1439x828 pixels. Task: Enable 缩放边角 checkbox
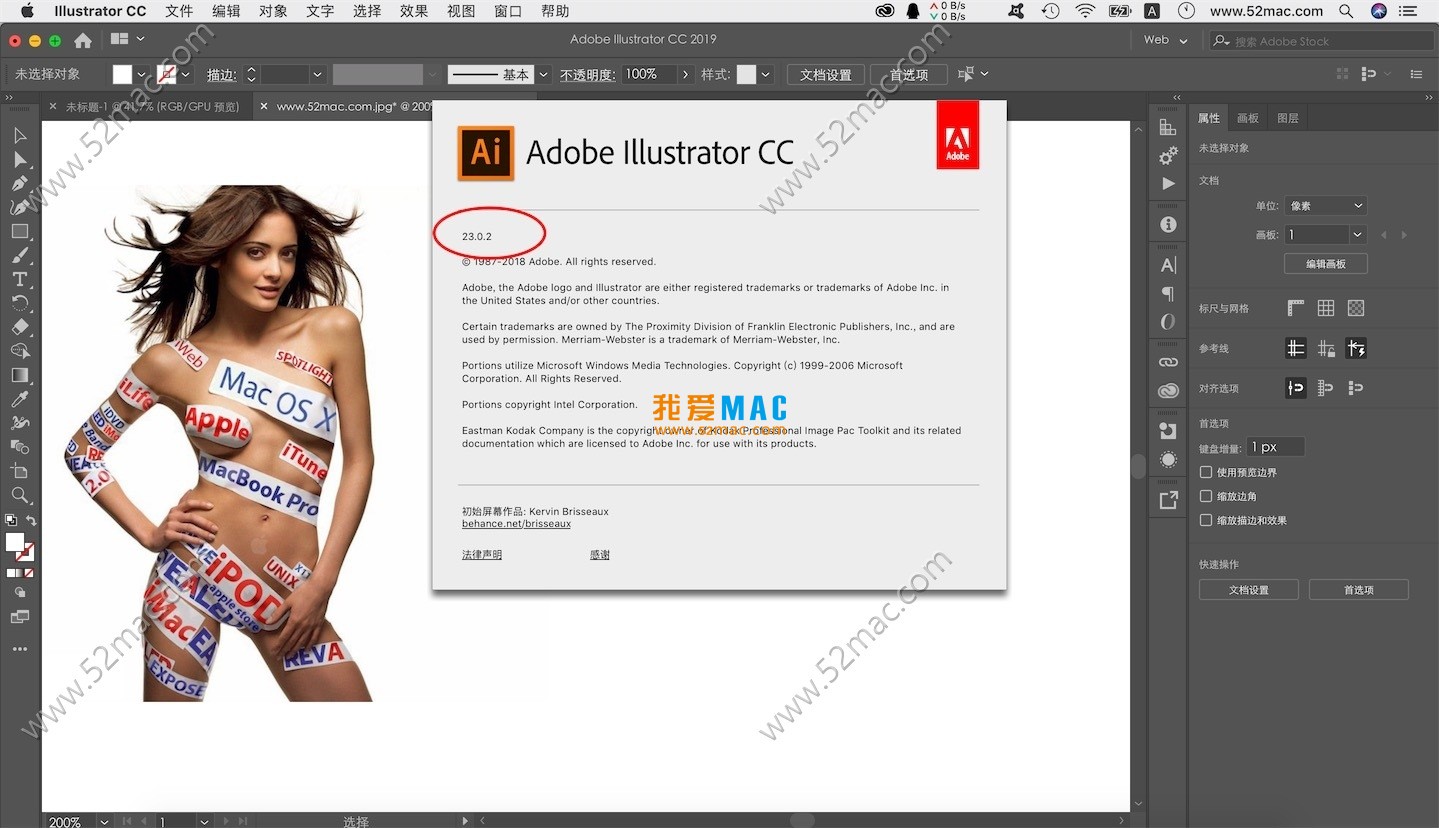[1206, 496]
